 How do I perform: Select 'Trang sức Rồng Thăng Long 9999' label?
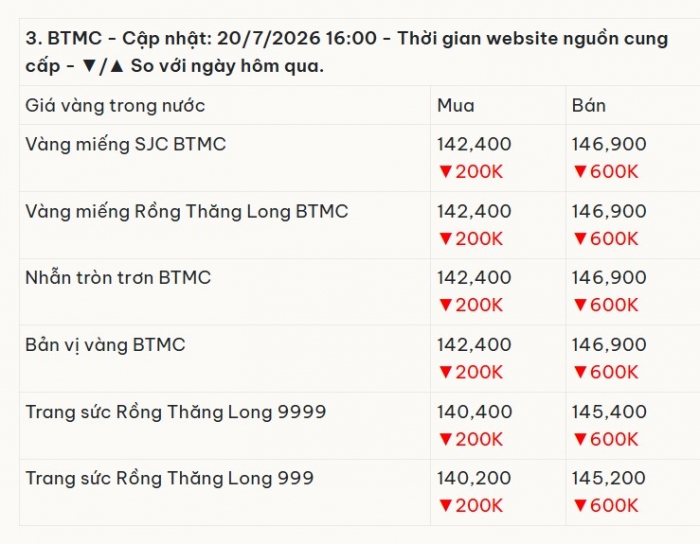(x=175, y=411)
